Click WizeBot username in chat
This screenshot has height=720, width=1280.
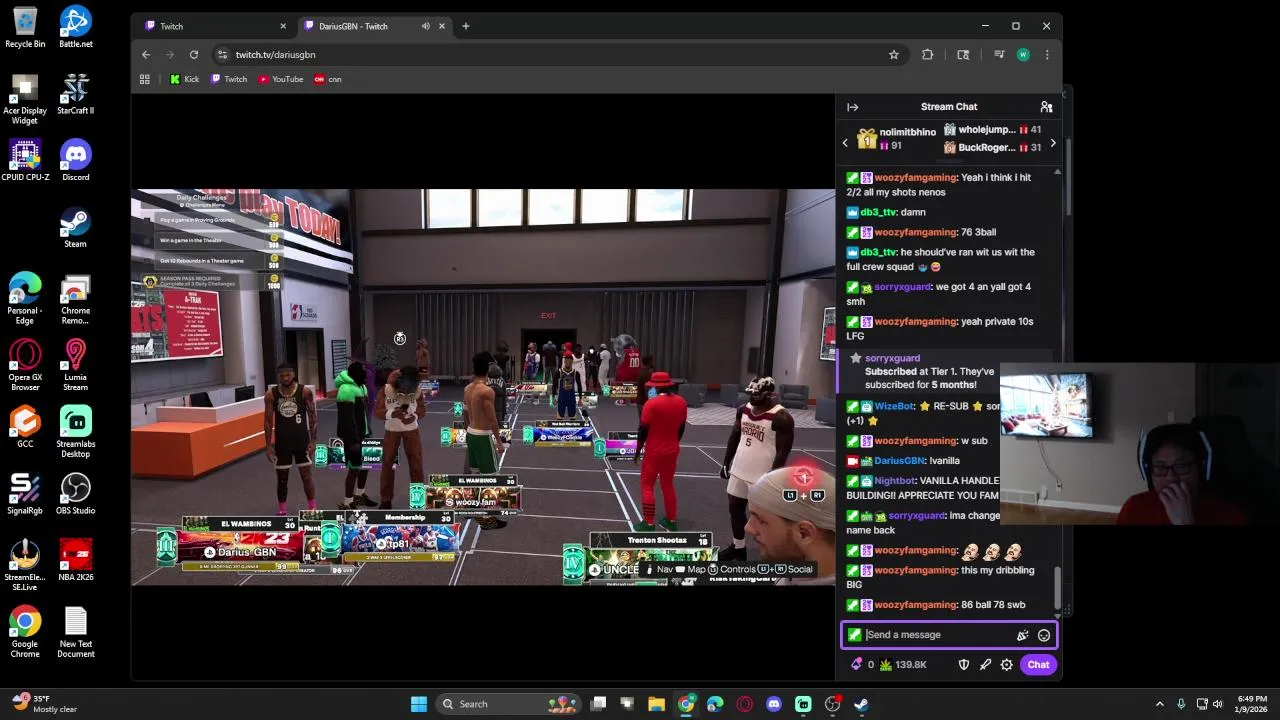click(894, 407)
